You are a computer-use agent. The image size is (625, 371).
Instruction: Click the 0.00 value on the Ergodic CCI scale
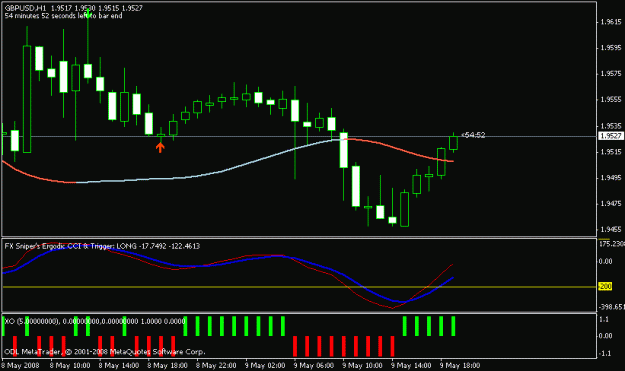pos(605,261)
